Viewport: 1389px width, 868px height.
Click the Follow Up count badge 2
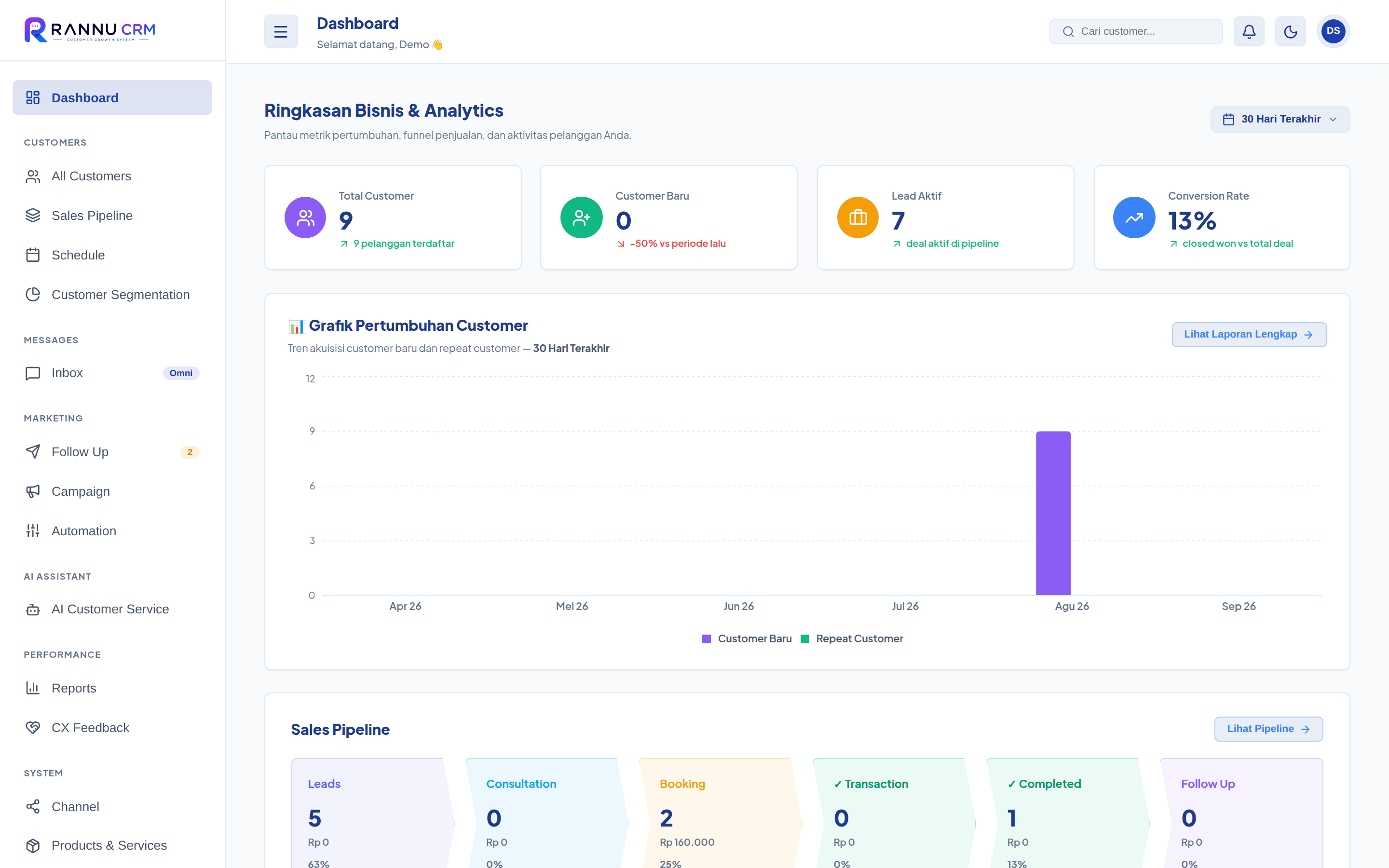click(190, 452)
